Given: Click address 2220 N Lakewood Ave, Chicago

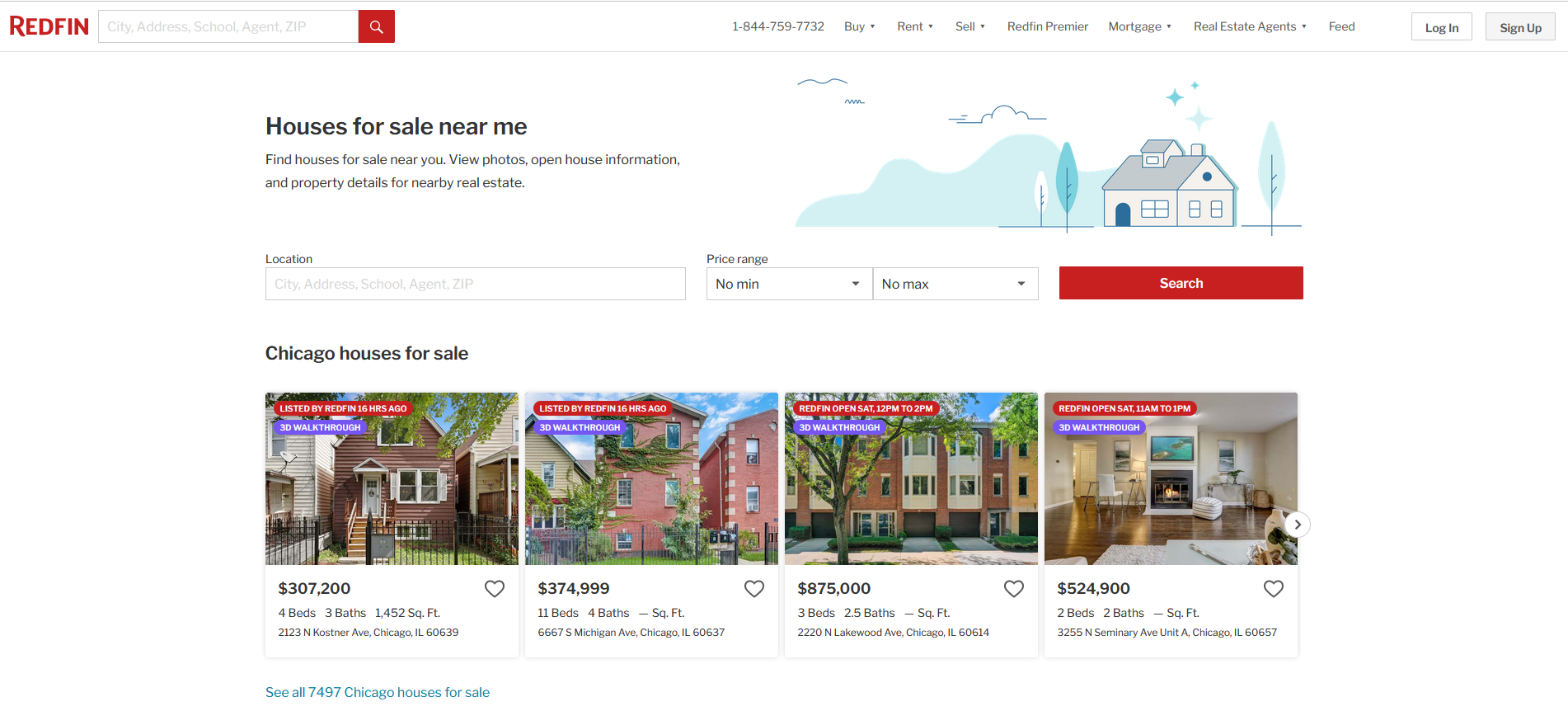Looking at the screenshot, I should point(893,633).
